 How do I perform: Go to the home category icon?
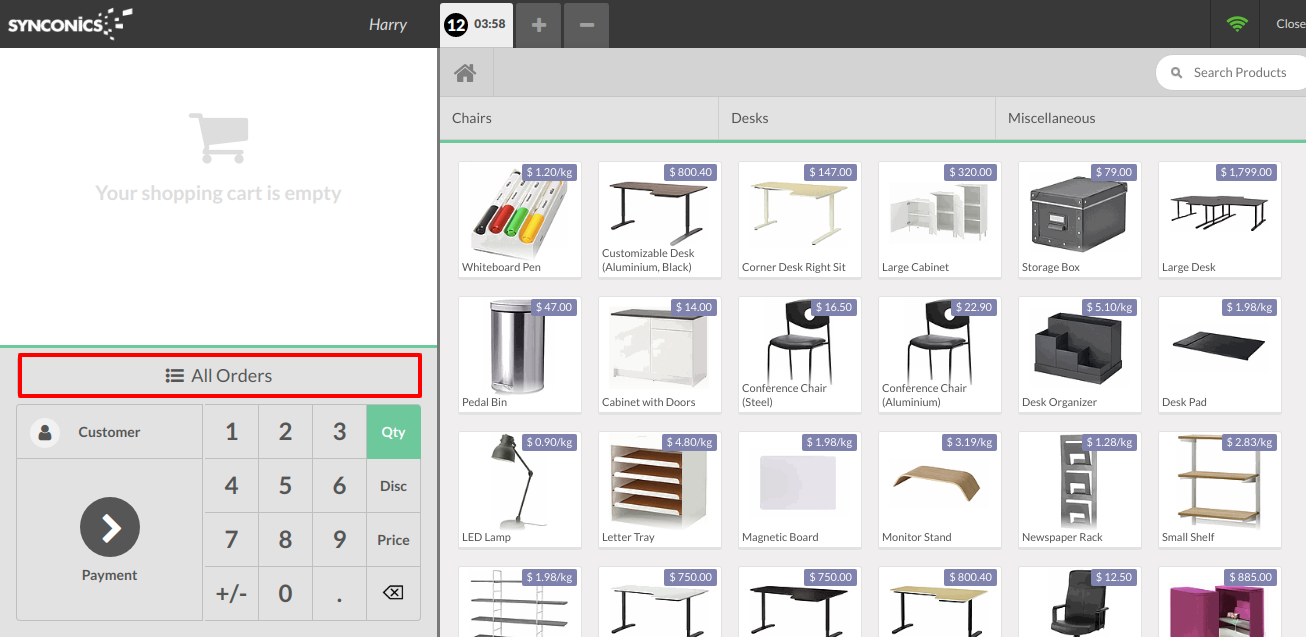[465, 73]
